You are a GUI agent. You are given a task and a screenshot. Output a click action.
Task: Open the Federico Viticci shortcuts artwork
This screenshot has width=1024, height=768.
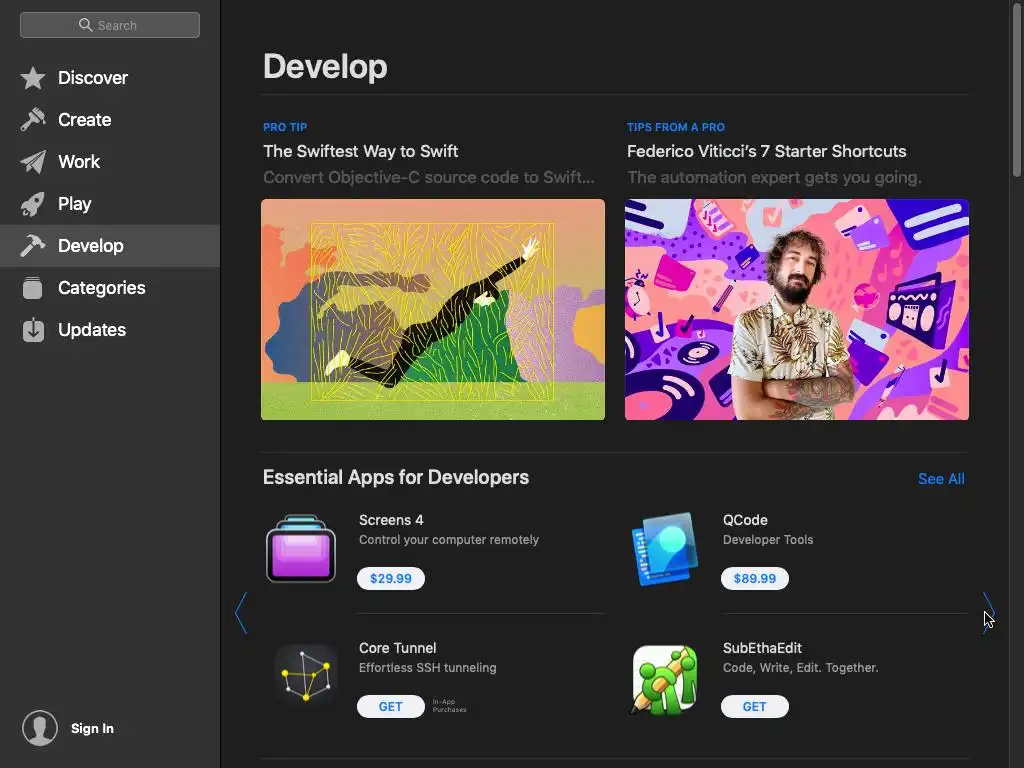click(797, 310)
